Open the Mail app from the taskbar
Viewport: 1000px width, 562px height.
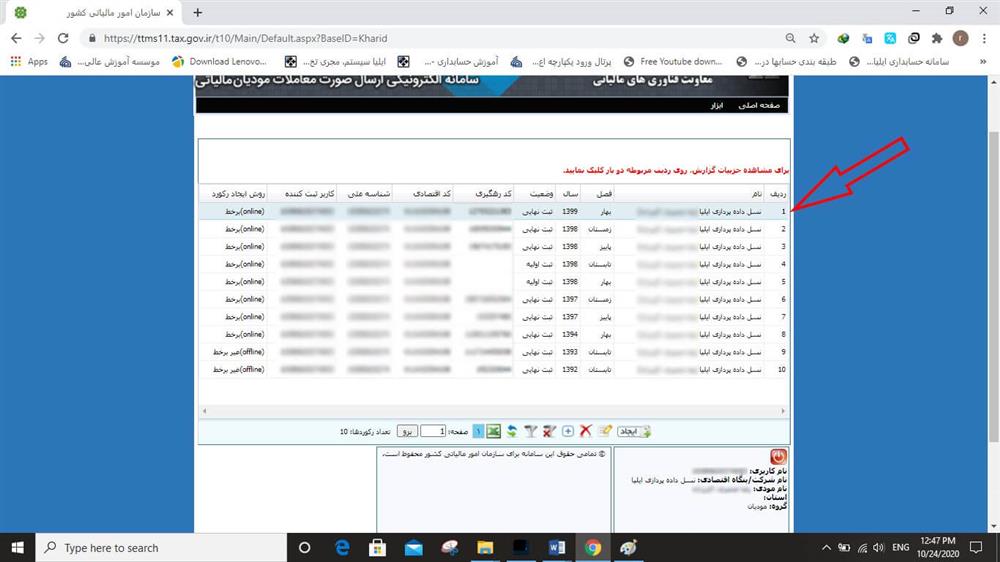click(x=413, y=547)
